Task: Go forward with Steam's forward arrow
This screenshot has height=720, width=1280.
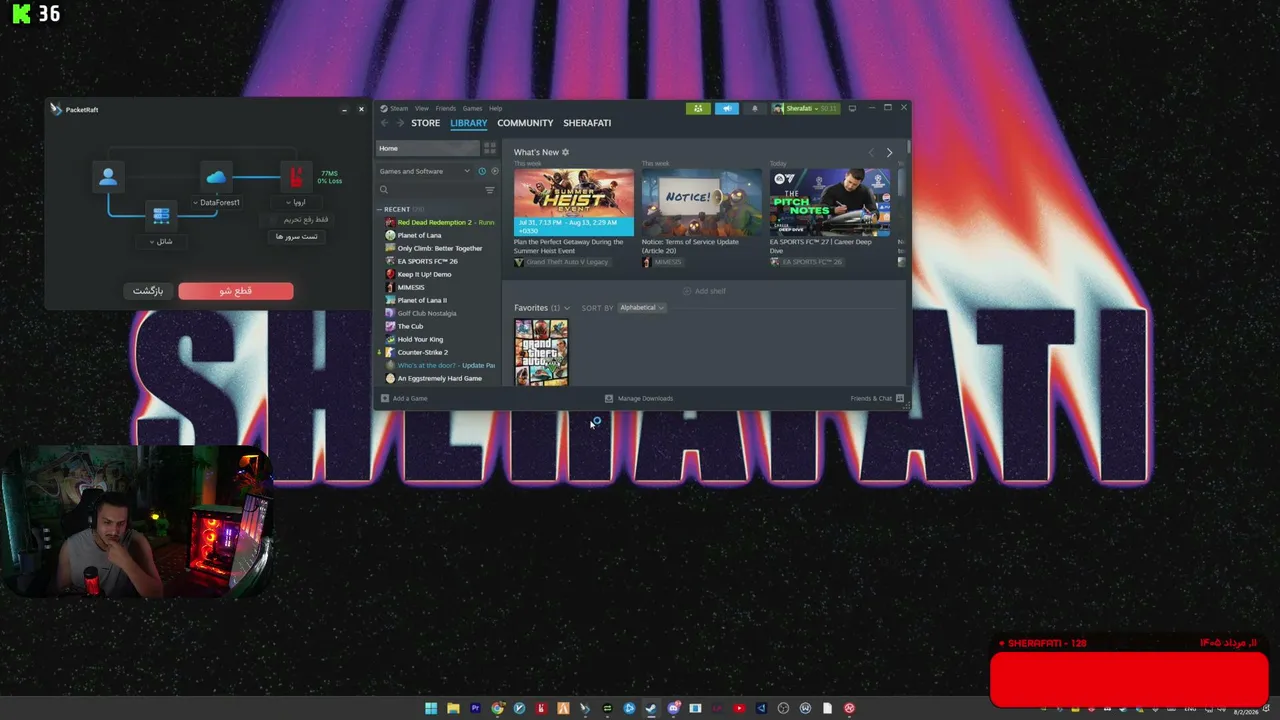Action: coord(400,123)
